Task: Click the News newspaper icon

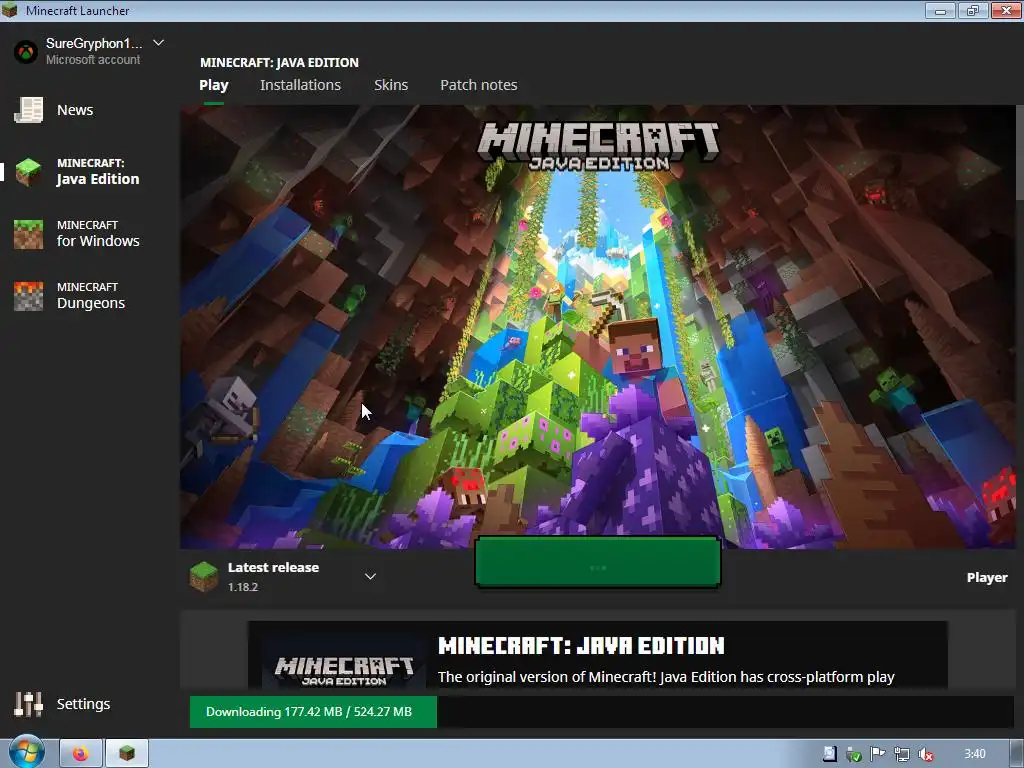Action: coord(29,110)
